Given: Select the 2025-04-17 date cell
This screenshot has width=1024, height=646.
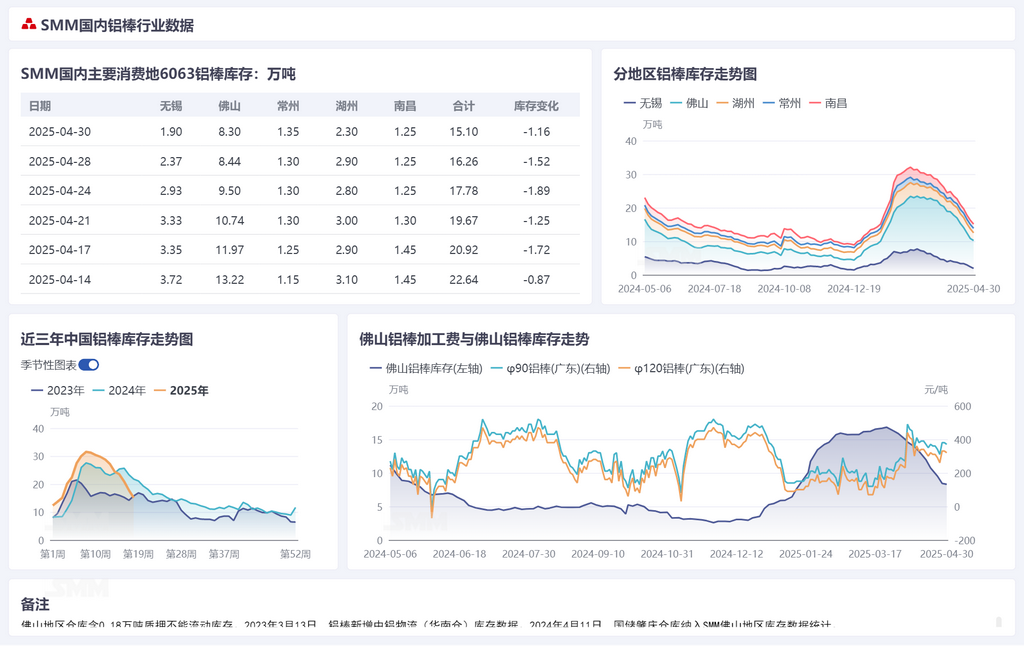Looking at the screenshot, I should coord(60,250).
